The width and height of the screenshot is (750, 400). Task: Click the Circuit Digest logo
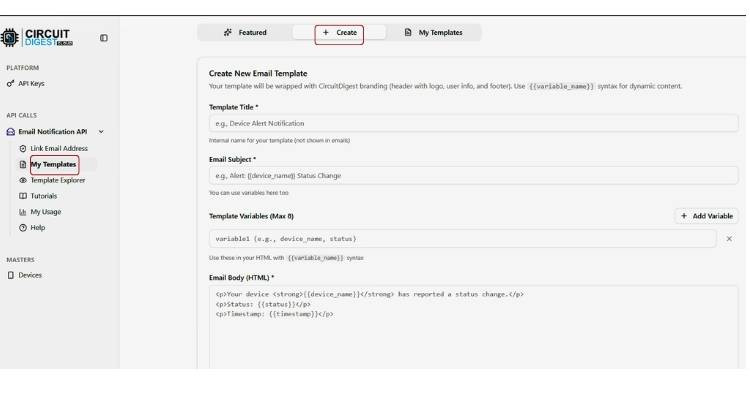click(37, 37)
